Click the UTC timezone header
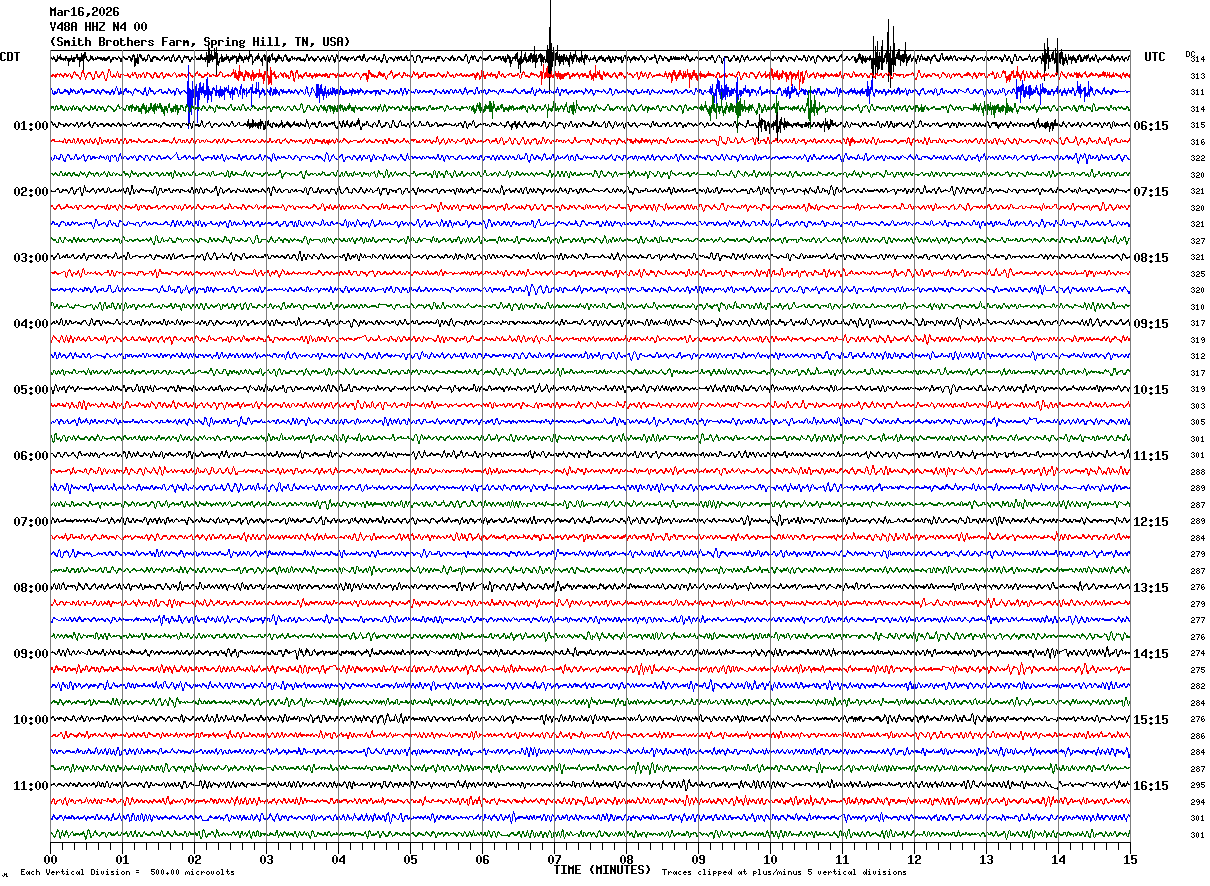 (x=1155, y=57)
